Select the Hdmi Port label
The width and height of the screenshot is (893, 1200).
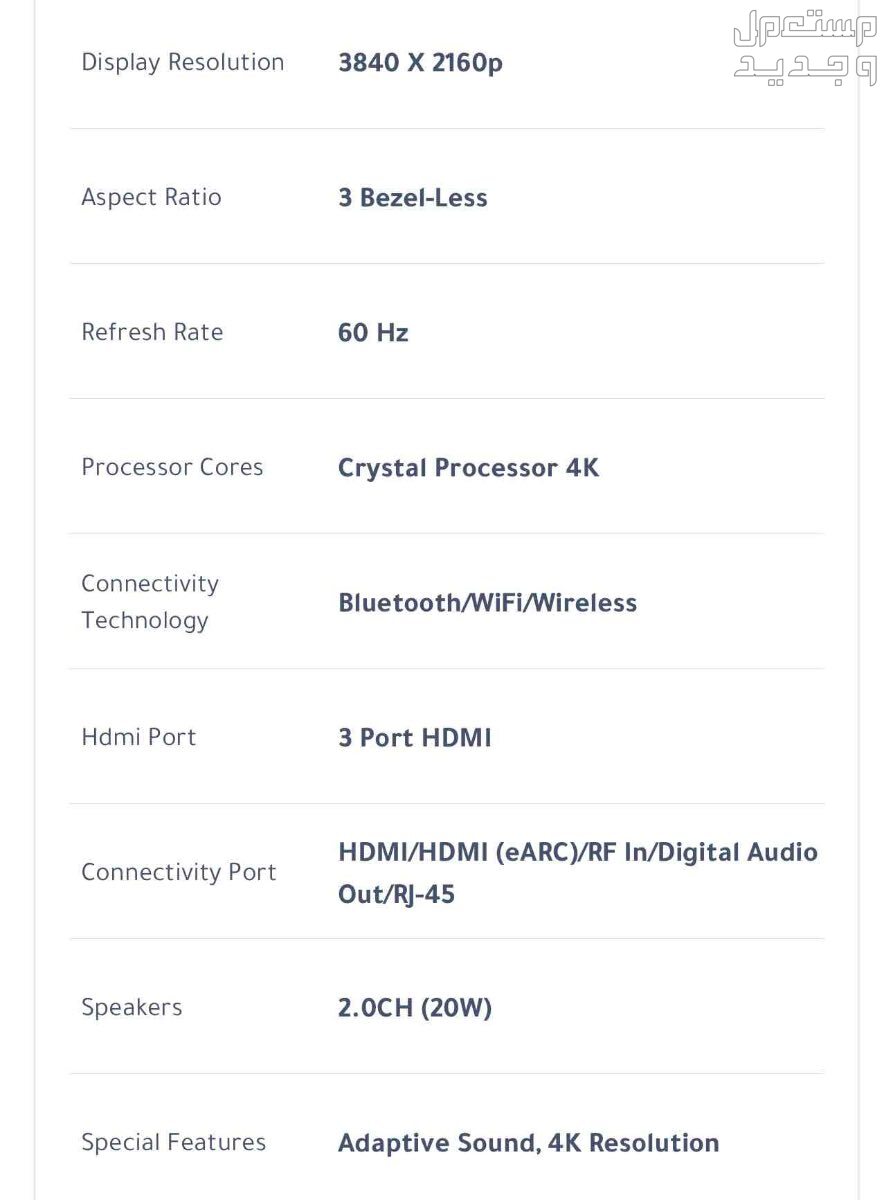pos(139,737)
